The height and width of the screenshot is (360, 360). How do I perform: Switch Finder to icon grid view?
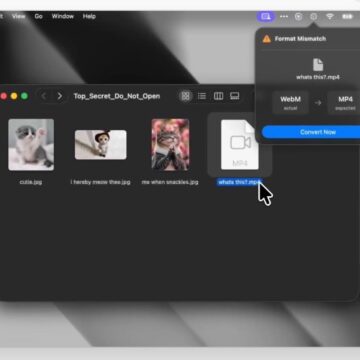click(186, 96)
